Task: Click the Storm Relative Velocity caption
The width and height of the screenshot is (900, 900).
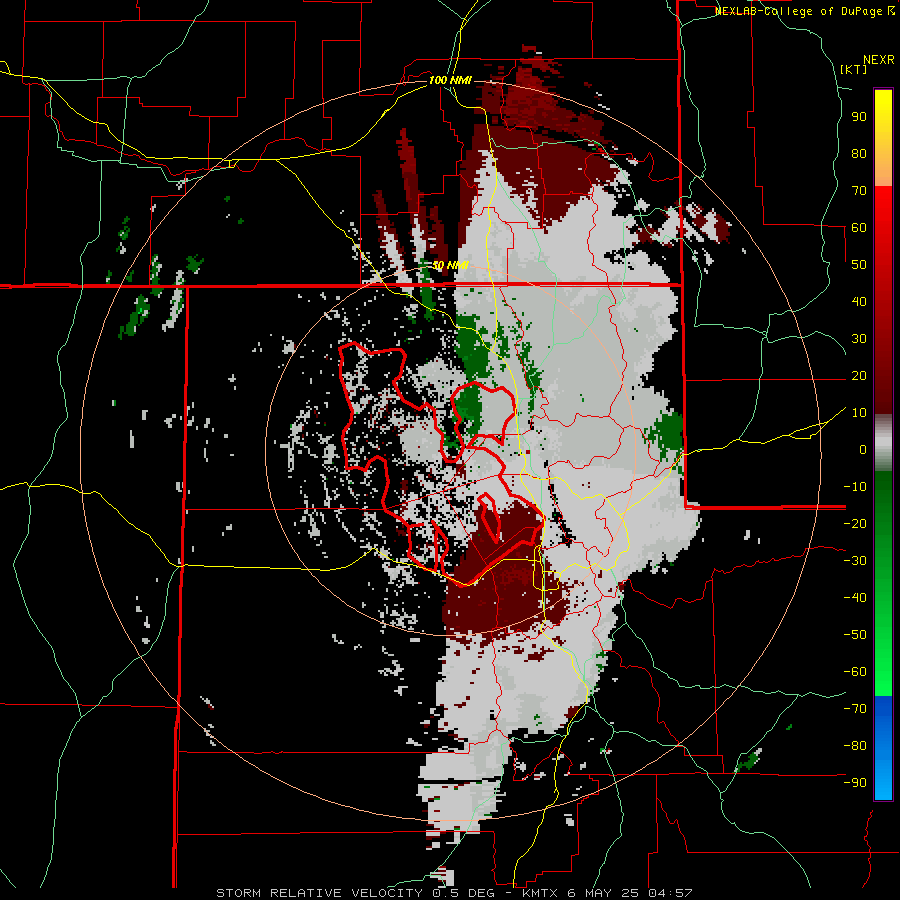Action: [x=453, y=893]
